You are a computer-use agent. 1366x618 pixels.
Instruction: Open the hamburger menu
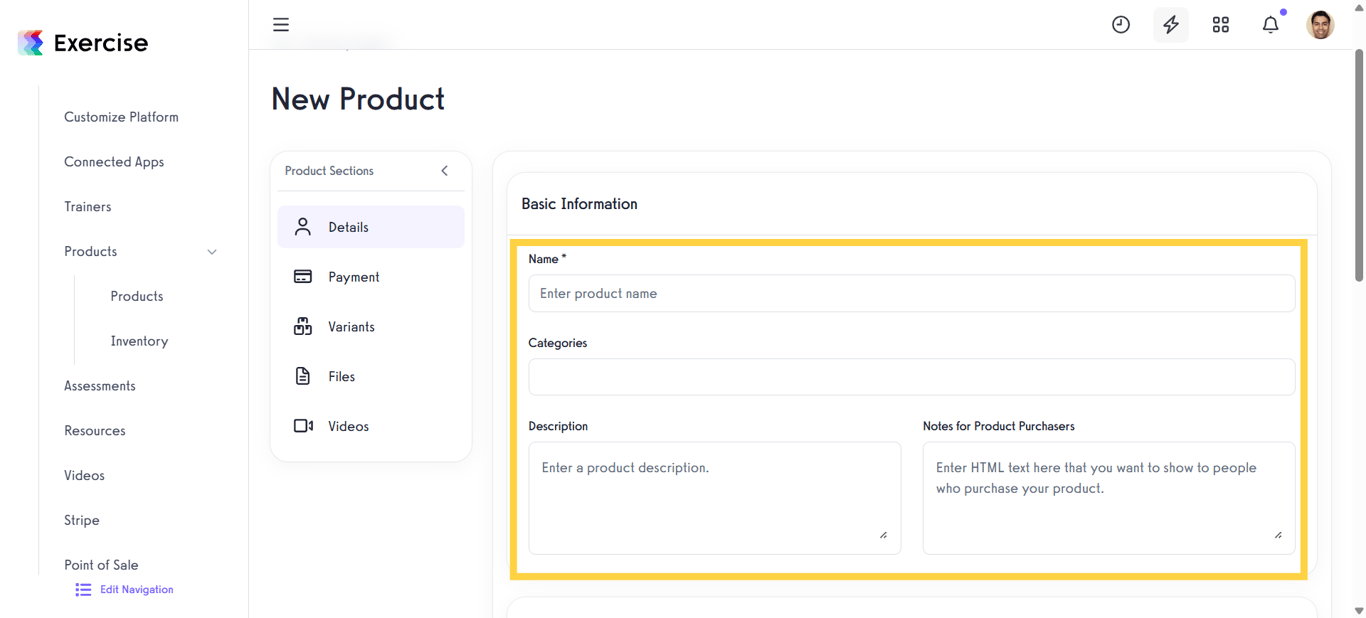click(x=280, y=24)
